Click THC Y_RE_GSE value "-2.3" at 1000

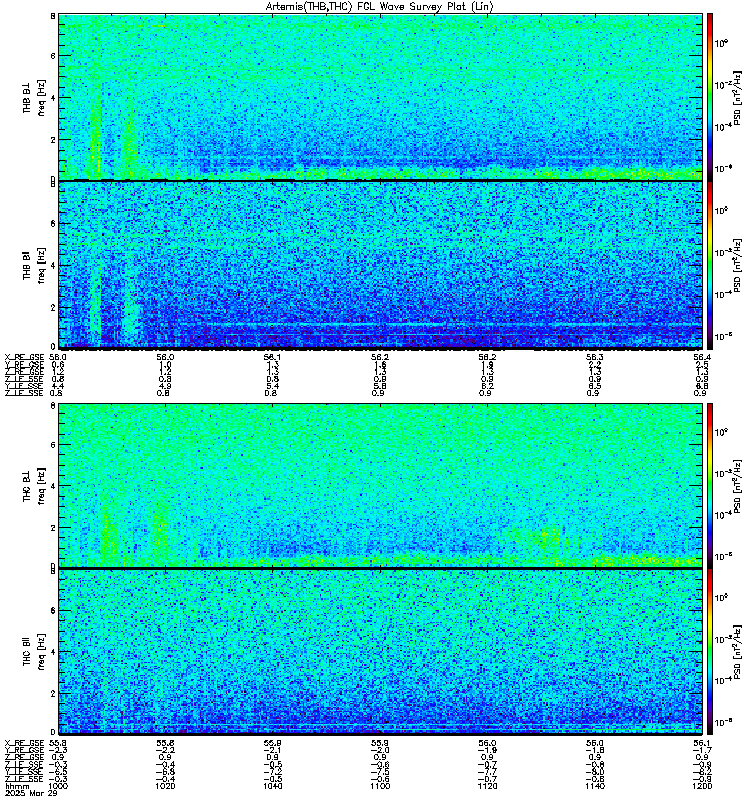click(x=58, y=750)
